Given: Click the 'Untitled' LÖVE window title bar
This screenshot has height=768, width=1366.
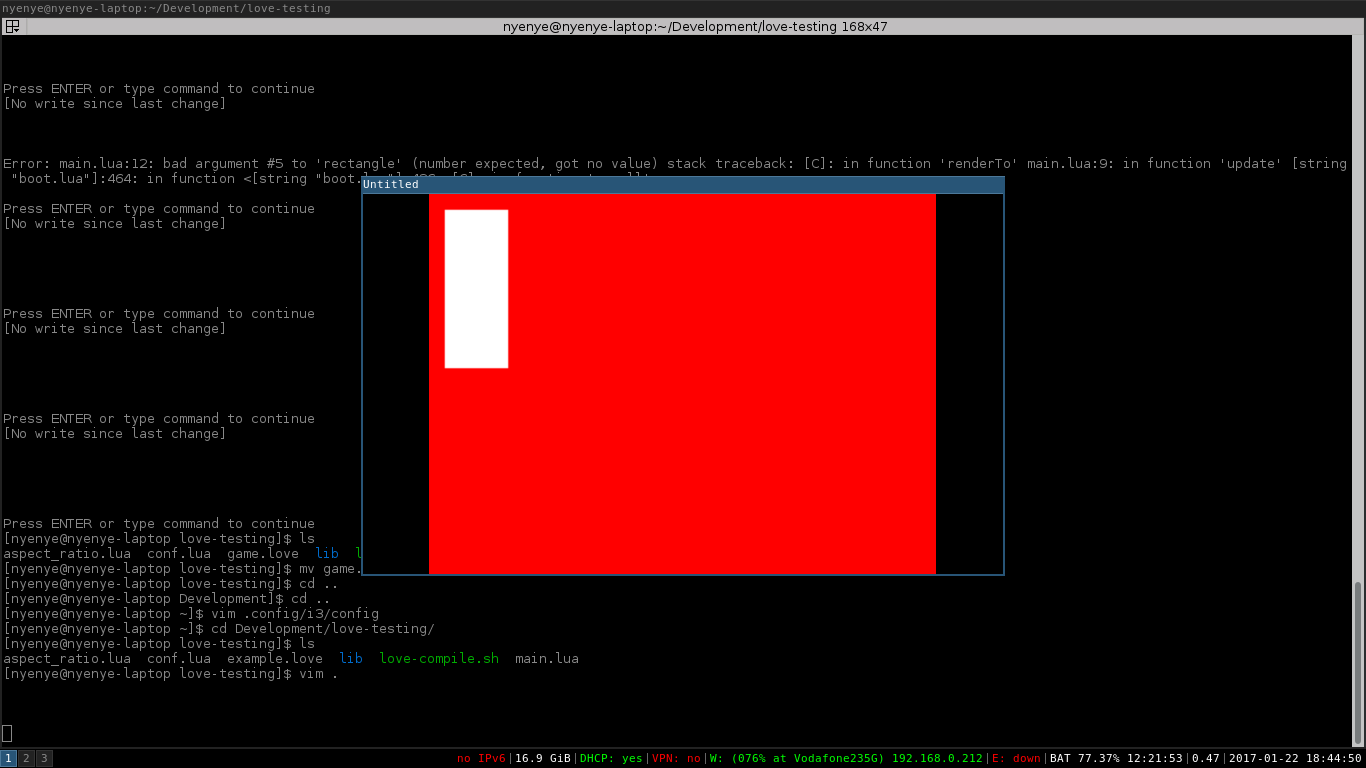Looking at the screenshot, I should (683, 185).
